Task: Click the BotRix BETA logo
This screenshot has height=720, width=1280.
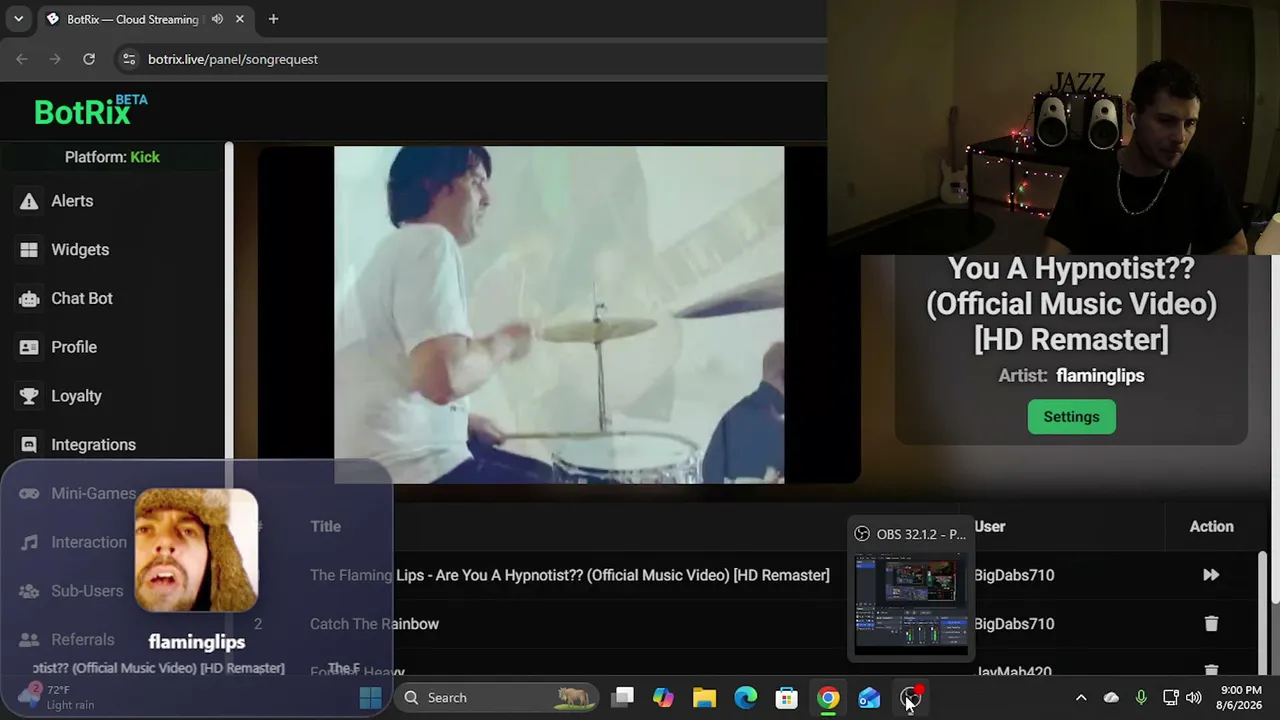Action: pyautogui.click(x=90, y=111)
